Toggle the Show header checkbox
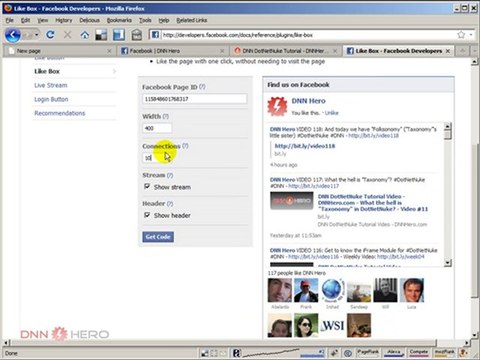 coord(147,215)
